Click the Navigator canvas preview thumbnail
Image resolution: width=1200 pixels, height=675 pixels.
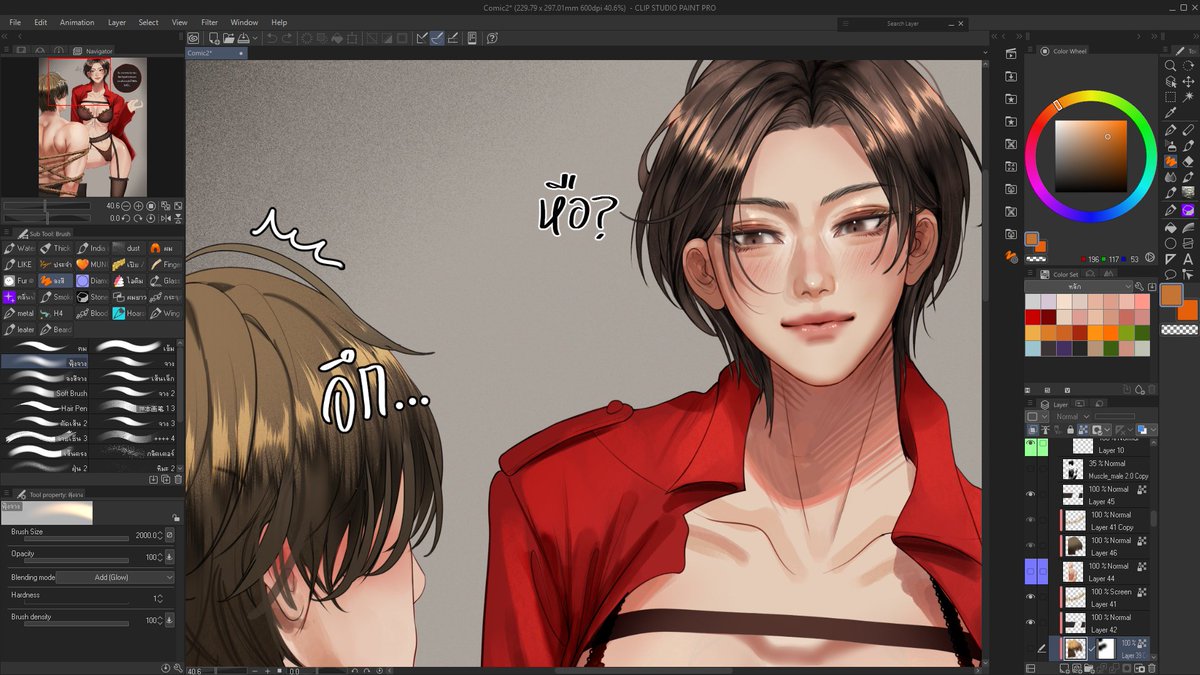(x=93, y=127)
